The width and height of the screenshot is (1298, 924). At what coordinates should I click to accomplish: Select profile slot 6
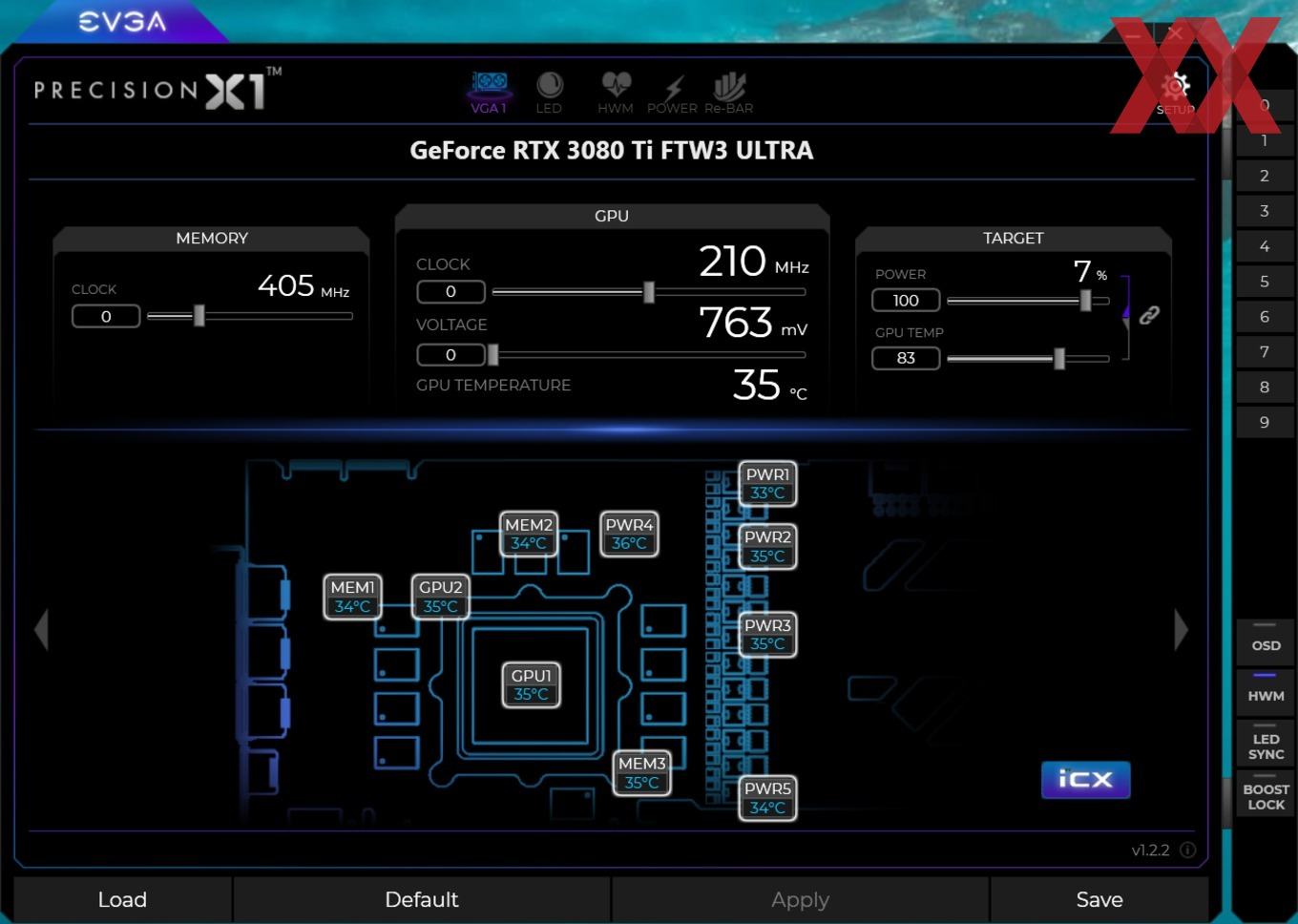click(1265, 317)
